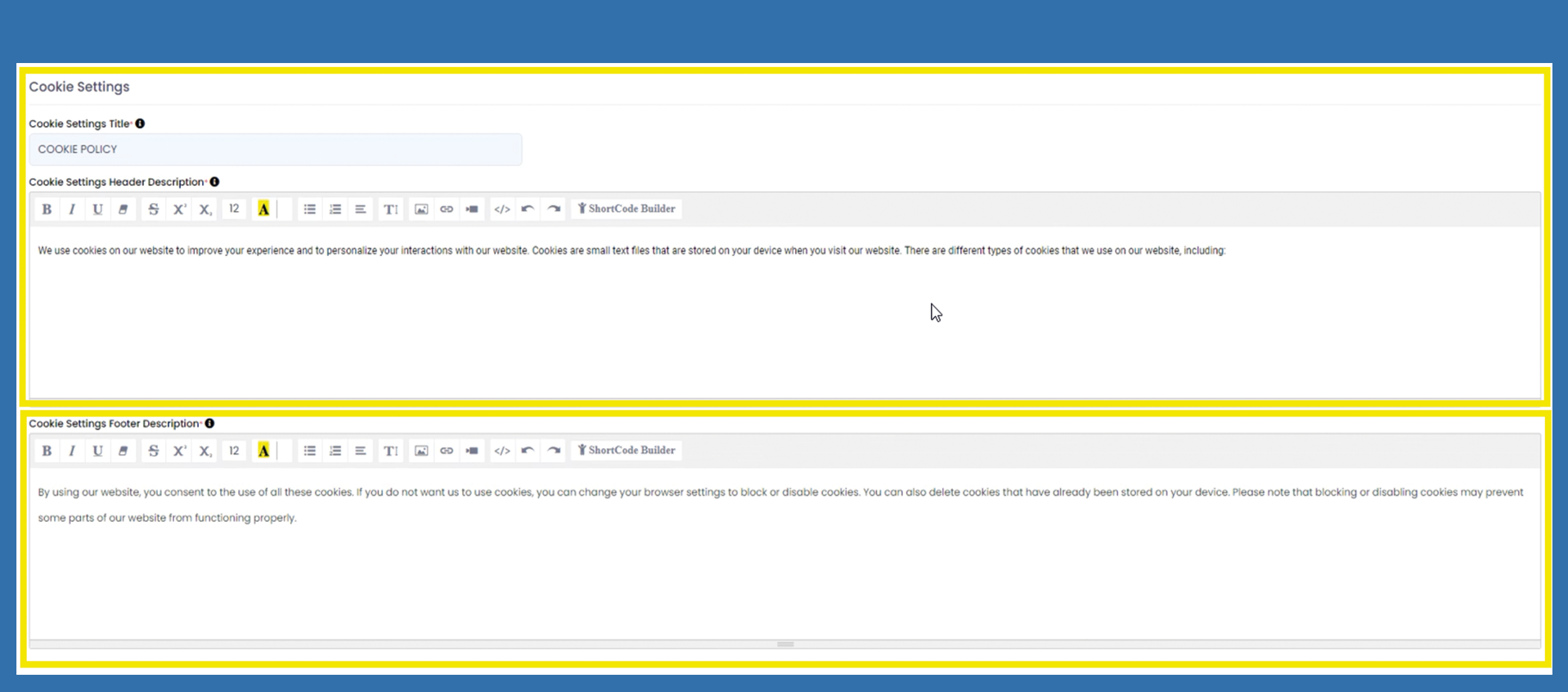Open ShortCode Builder in the Footer Description toolbar
The width and height of the screenshot is (1568, 692).
pos(627,451)
